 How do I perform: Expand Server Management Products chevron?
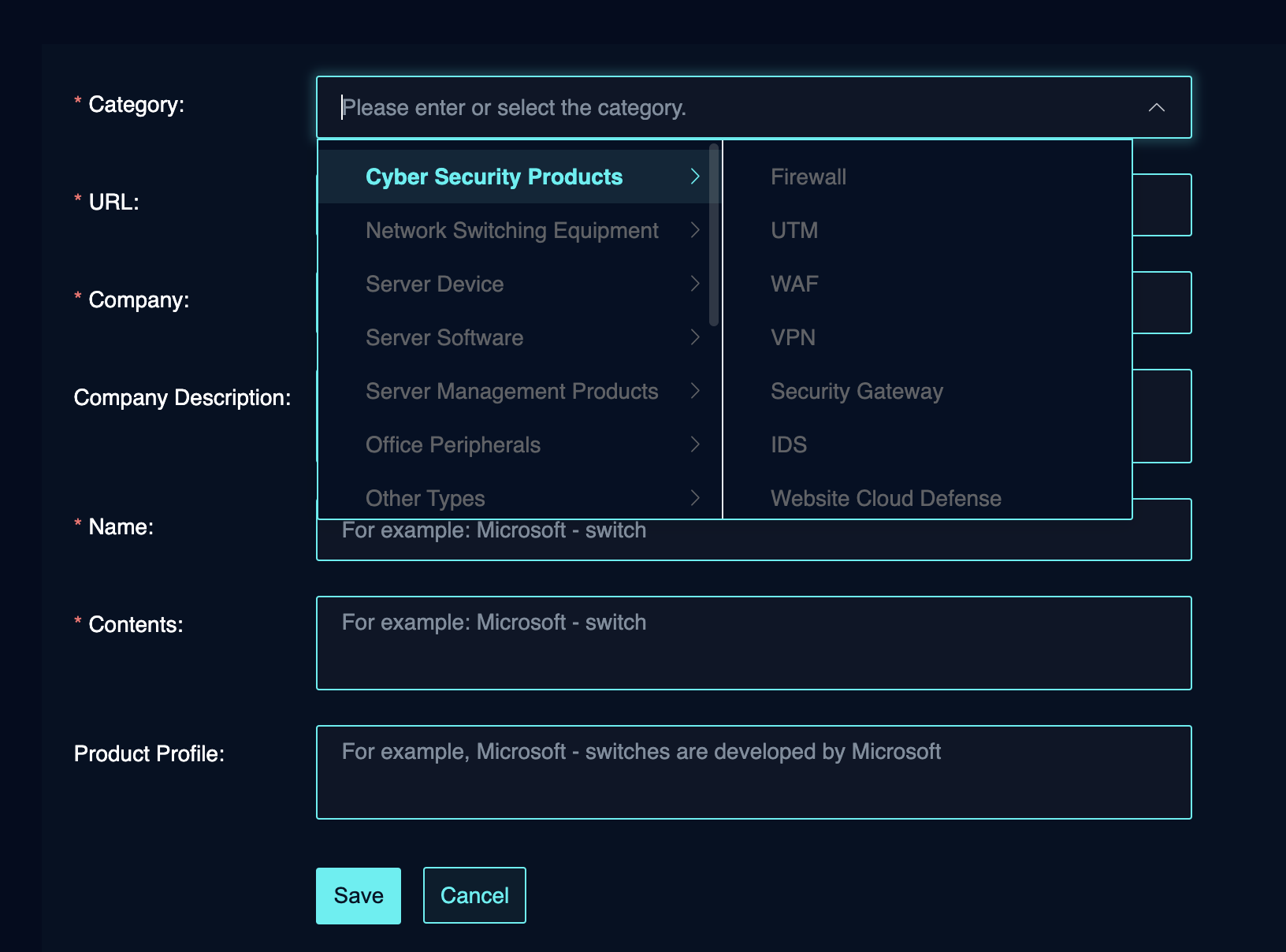coord(695,391)
